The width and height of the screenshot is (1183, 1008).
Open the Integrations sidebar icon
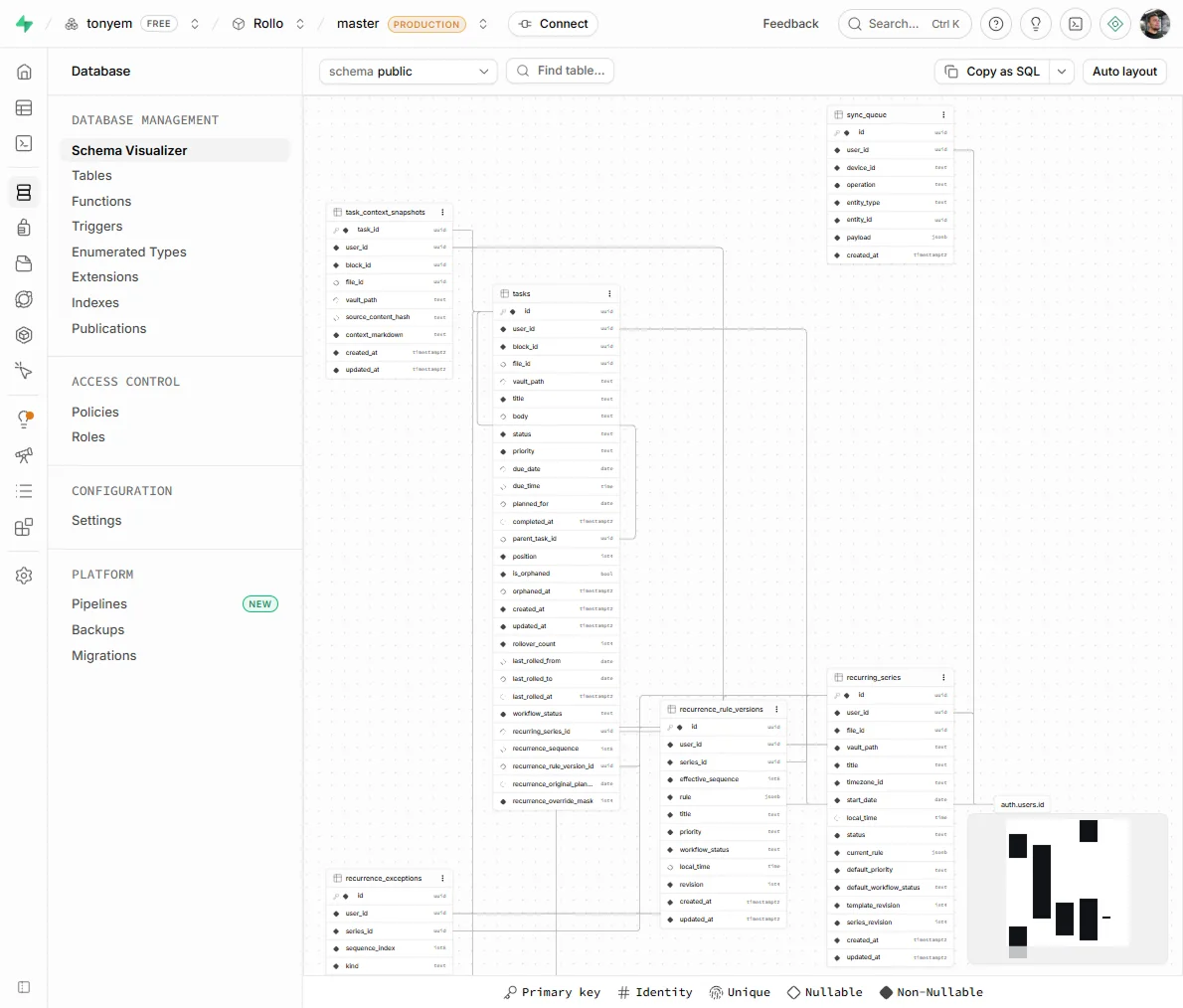click(24, 527)
